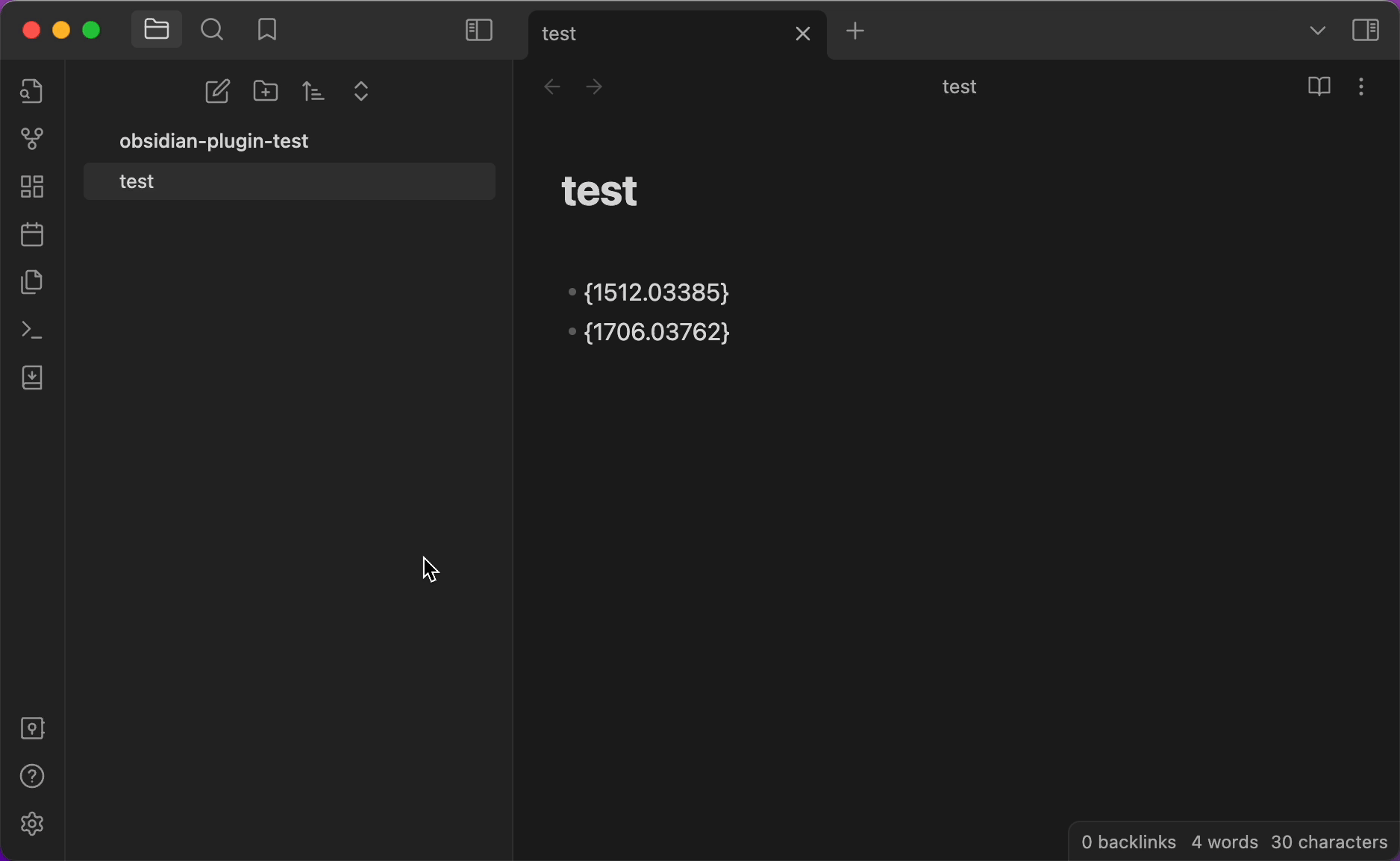Open the bookmarks pane
Viewport: 1400px width, 861px height.
(x=266, y=30)
